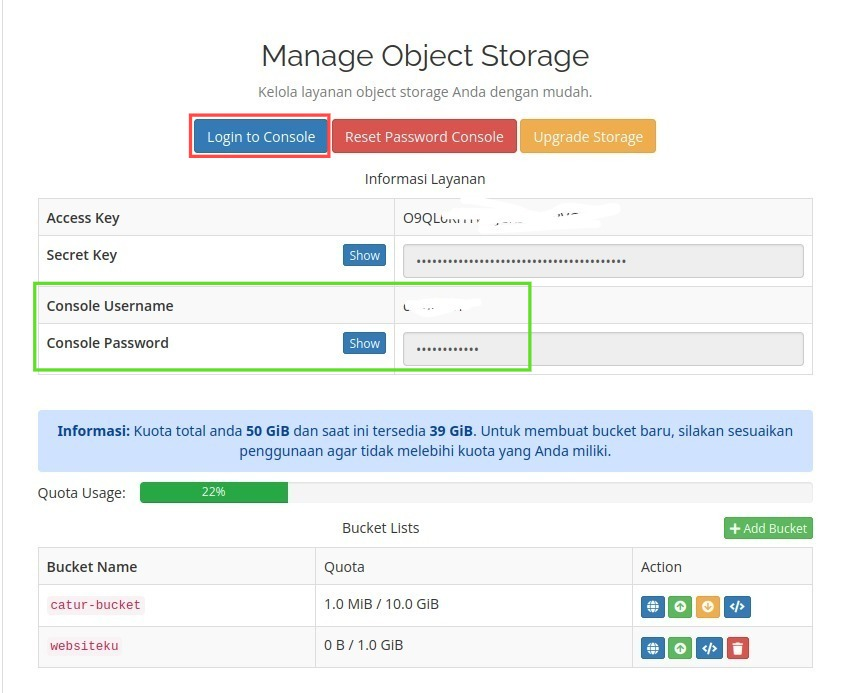
Task: Select the websiteku bucket name
Action: pos(84,646)
